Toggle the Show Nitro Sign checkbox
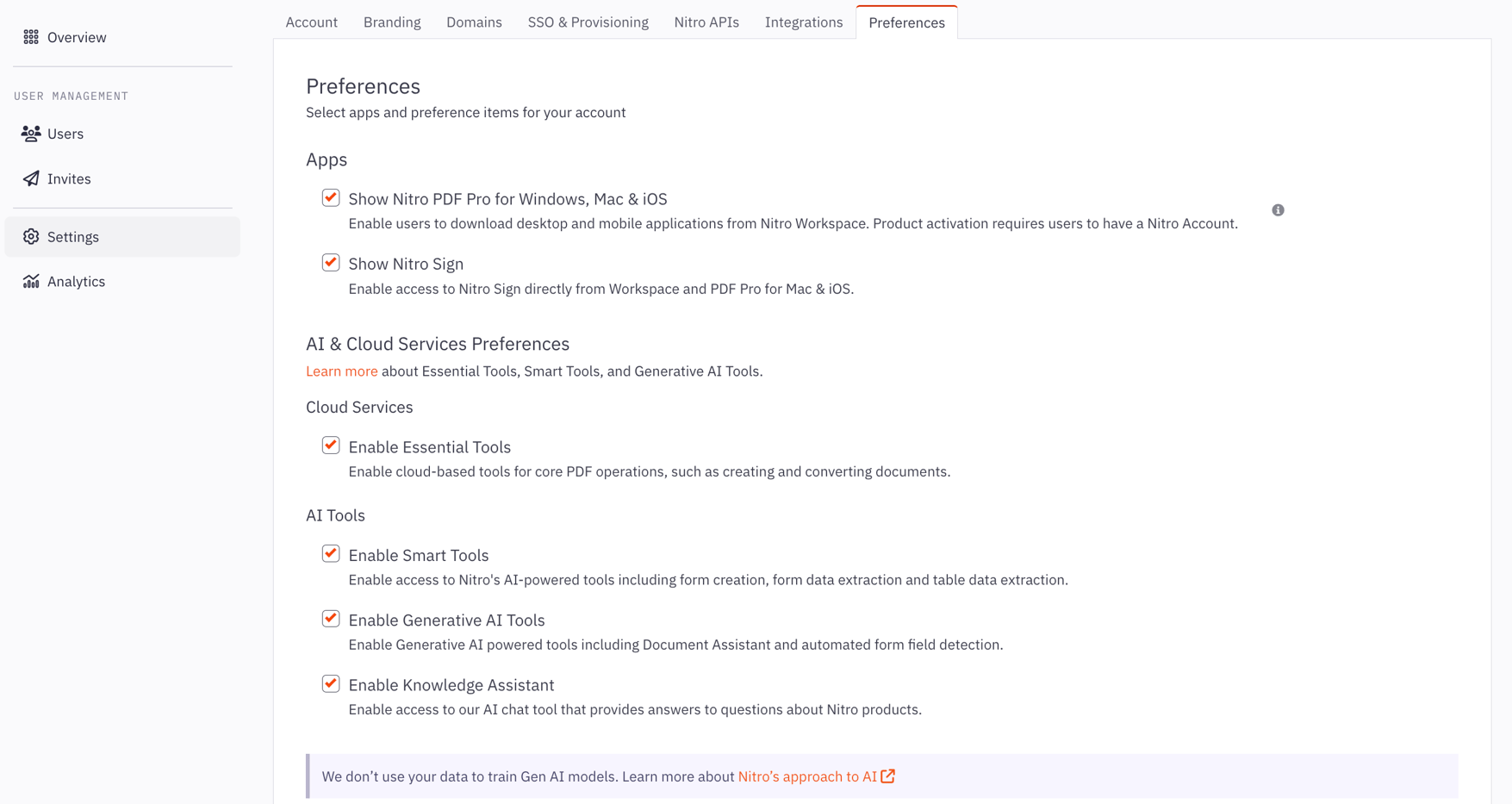 click(331, 263)
